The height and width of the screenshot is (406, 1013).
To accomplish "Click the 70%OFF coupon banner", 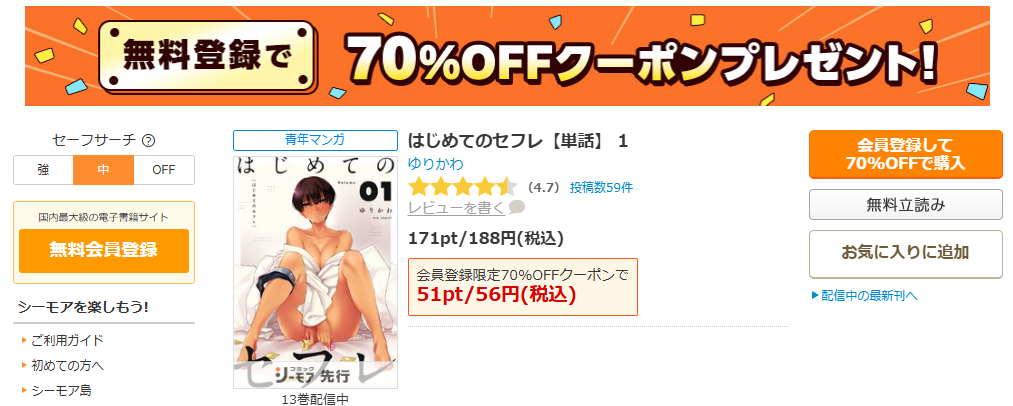I will pyautogui.click(x=507, y=56).
